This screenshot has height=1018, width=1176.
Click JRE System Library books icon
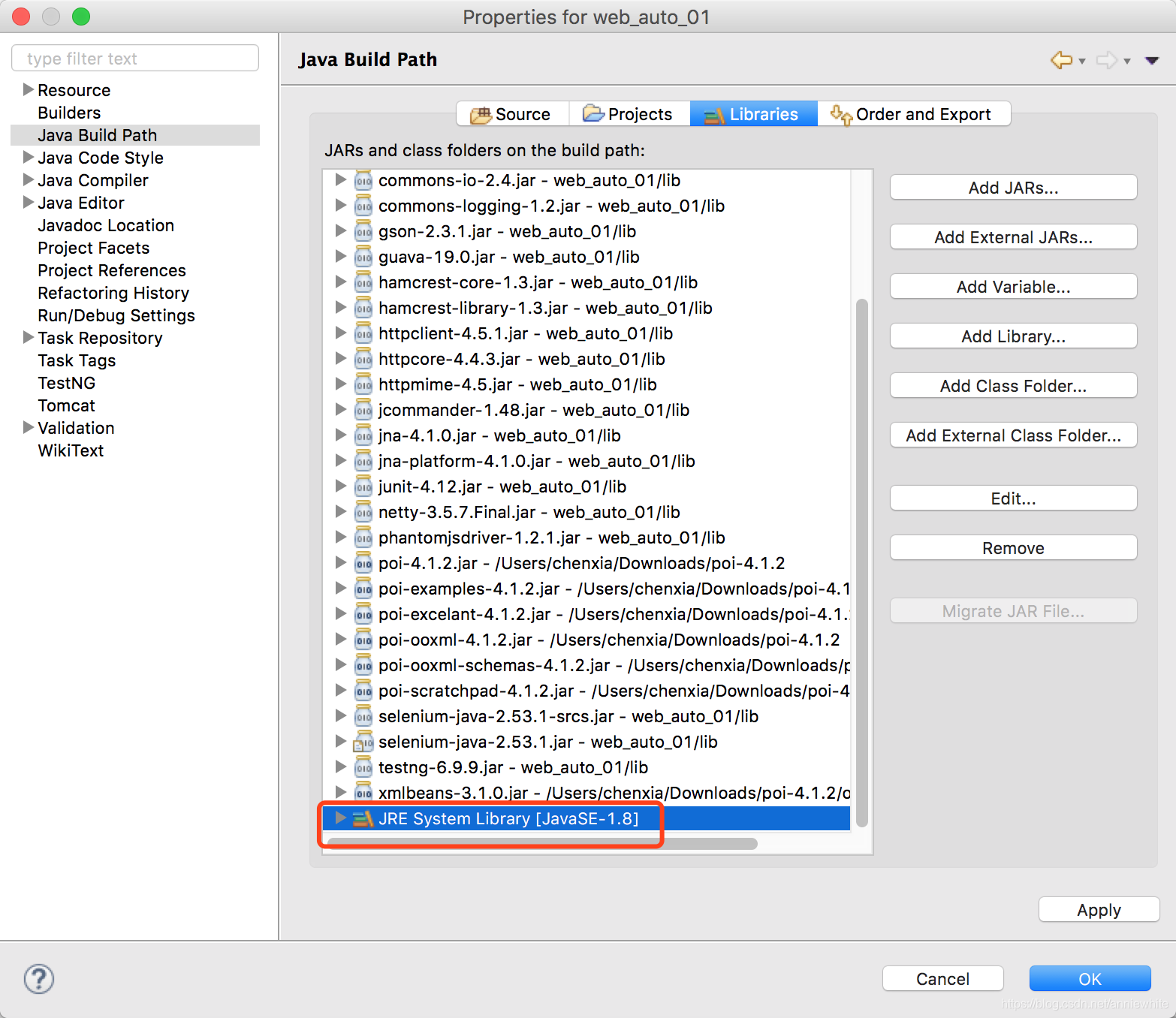click(363, 818)
